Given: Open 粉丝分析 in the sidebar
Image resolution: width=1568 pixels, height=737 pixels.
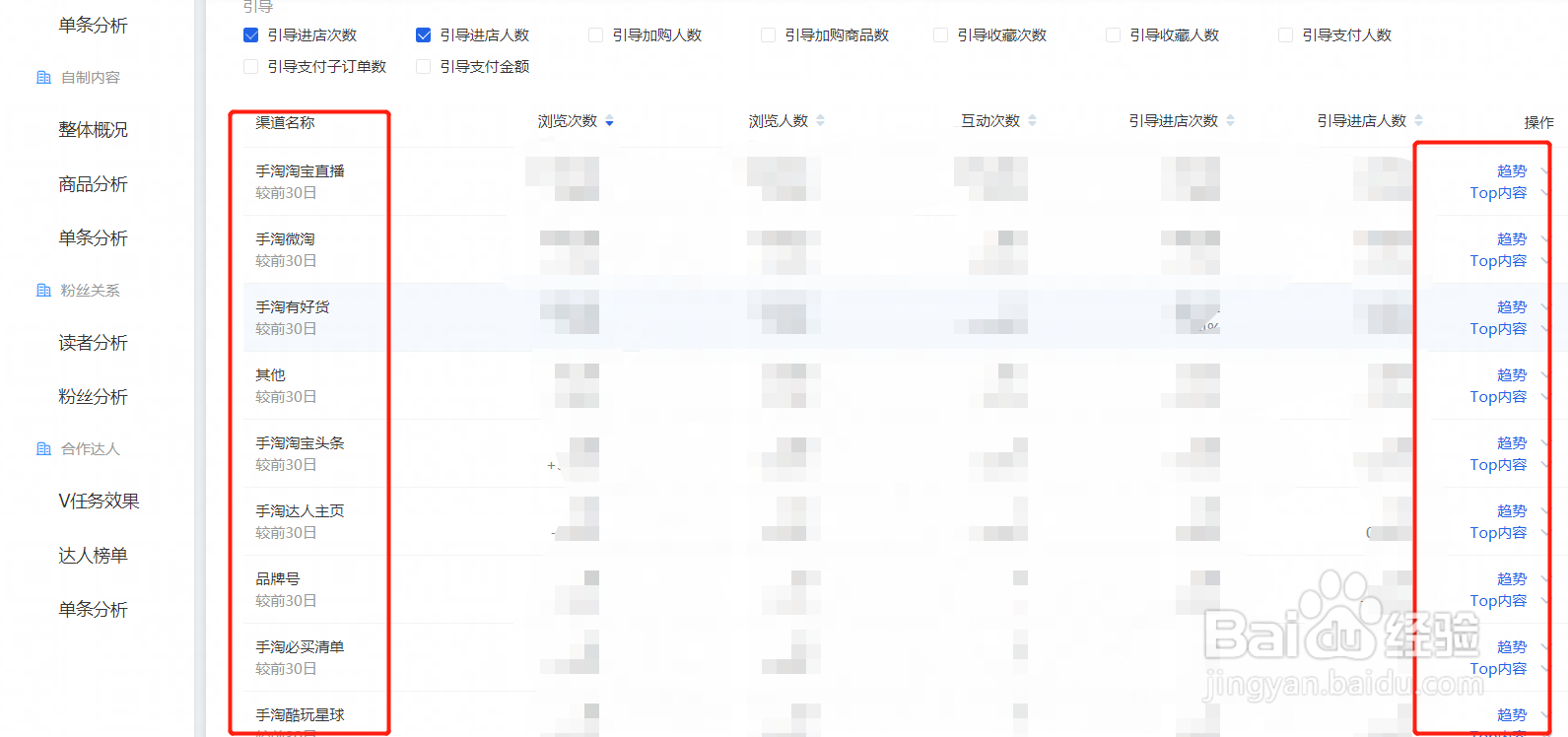Looking at the screenshot, I should 94,397.
